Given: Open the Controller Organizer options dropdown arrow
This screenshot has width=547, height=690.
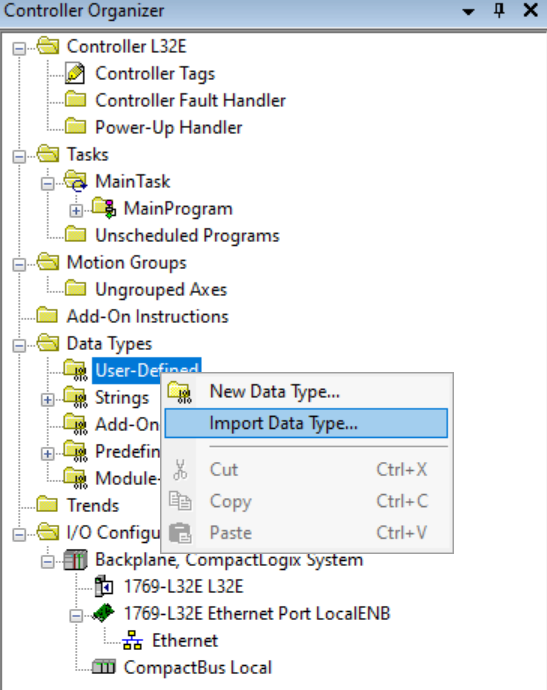Looking at the screenshot, I should [x=469, y=11].
